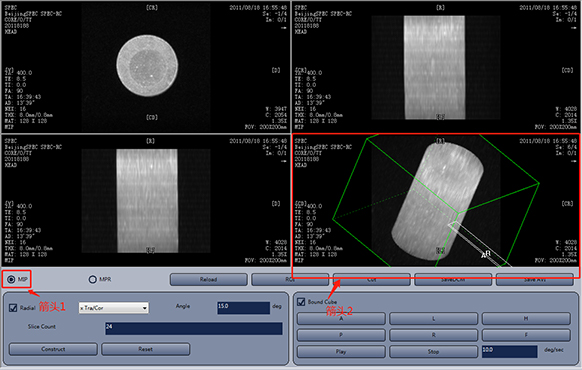The height and width of the screenshot is (370, 582).
Task: Click the 'W: 3947' window value text
Action: [x=276, y=109]
